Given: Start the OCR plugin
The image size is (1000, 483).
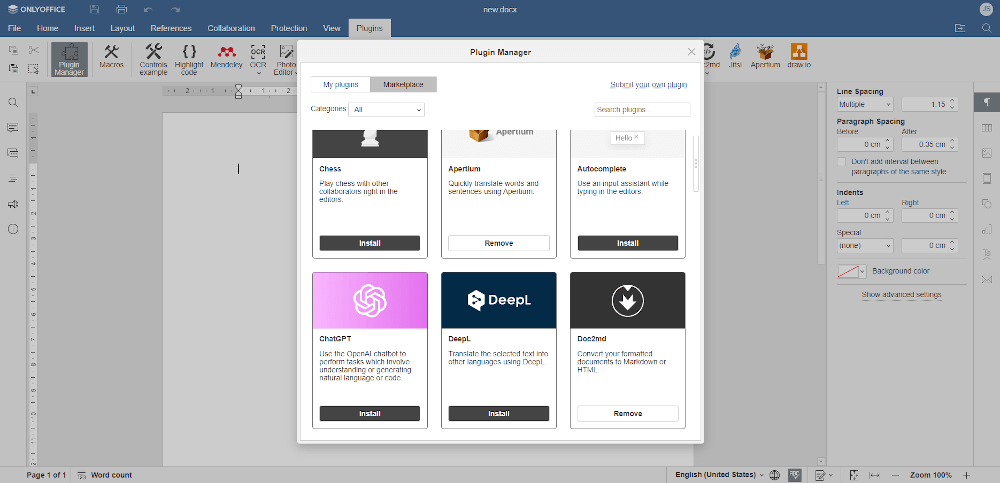Looking at the screenshot, I should pyautogui.click(x=258, y=56).
